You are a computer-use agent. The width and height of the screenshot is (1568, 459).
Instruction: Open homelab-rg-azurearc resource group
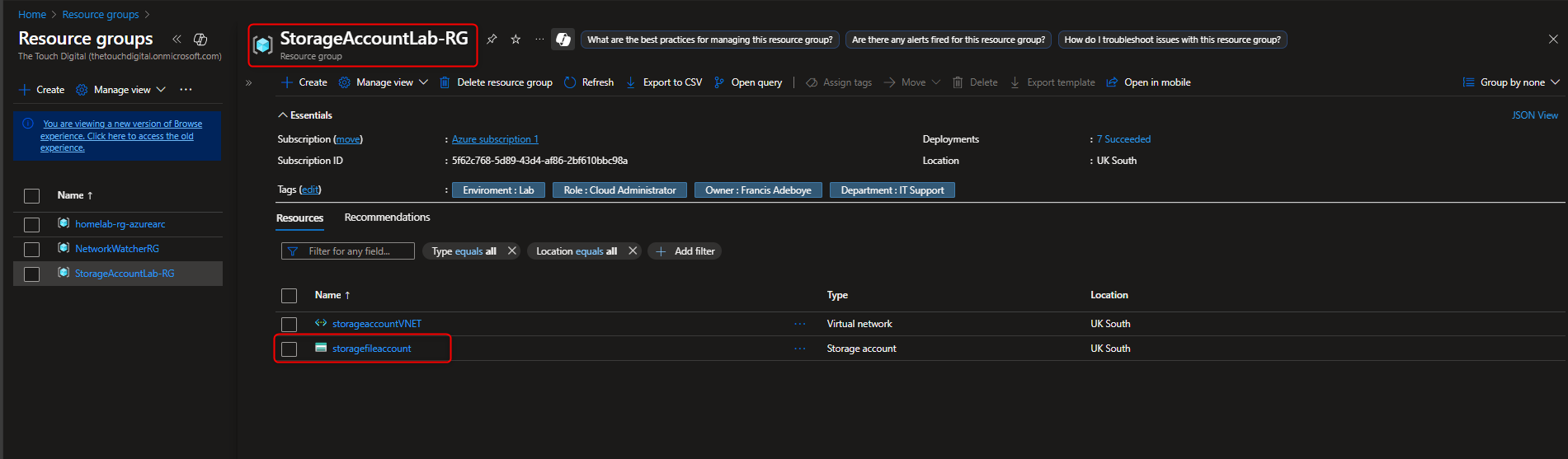pos(120,224)
